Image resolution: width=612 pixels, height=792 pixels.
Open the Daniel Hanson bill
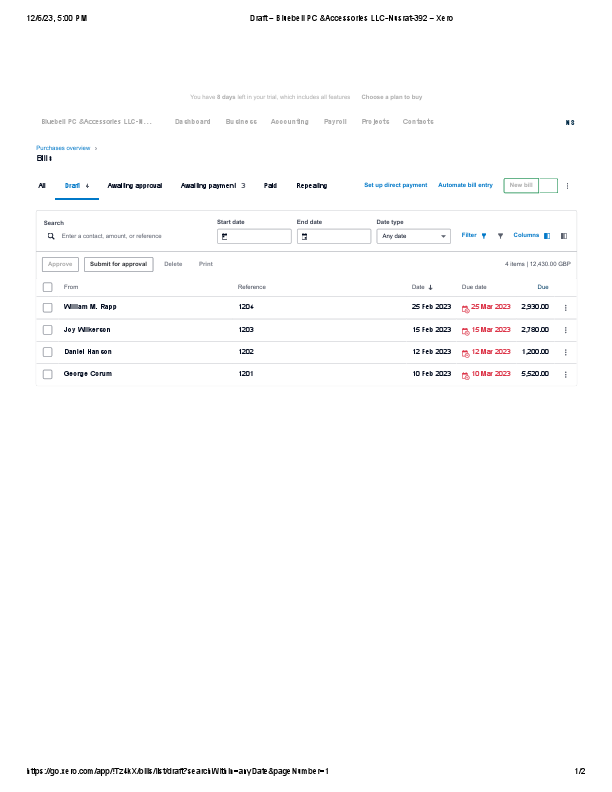click(88, 352)
